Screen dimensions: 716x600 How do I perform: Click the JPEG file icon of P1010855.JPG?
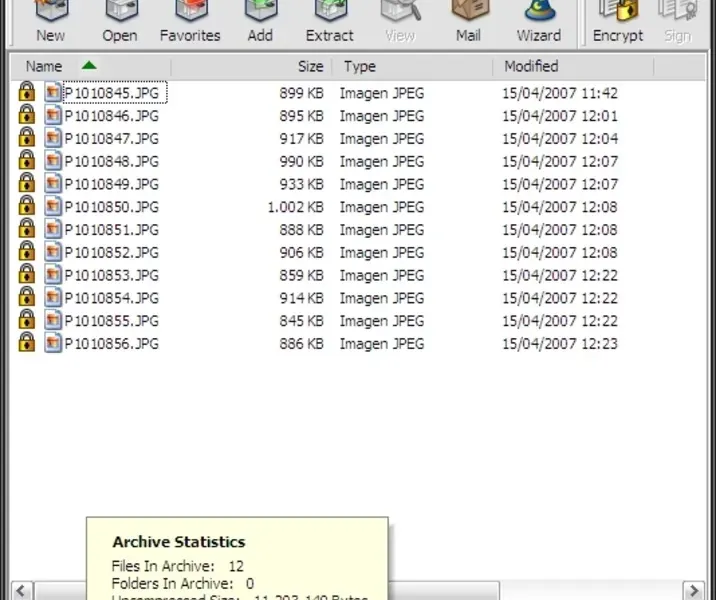53,321
